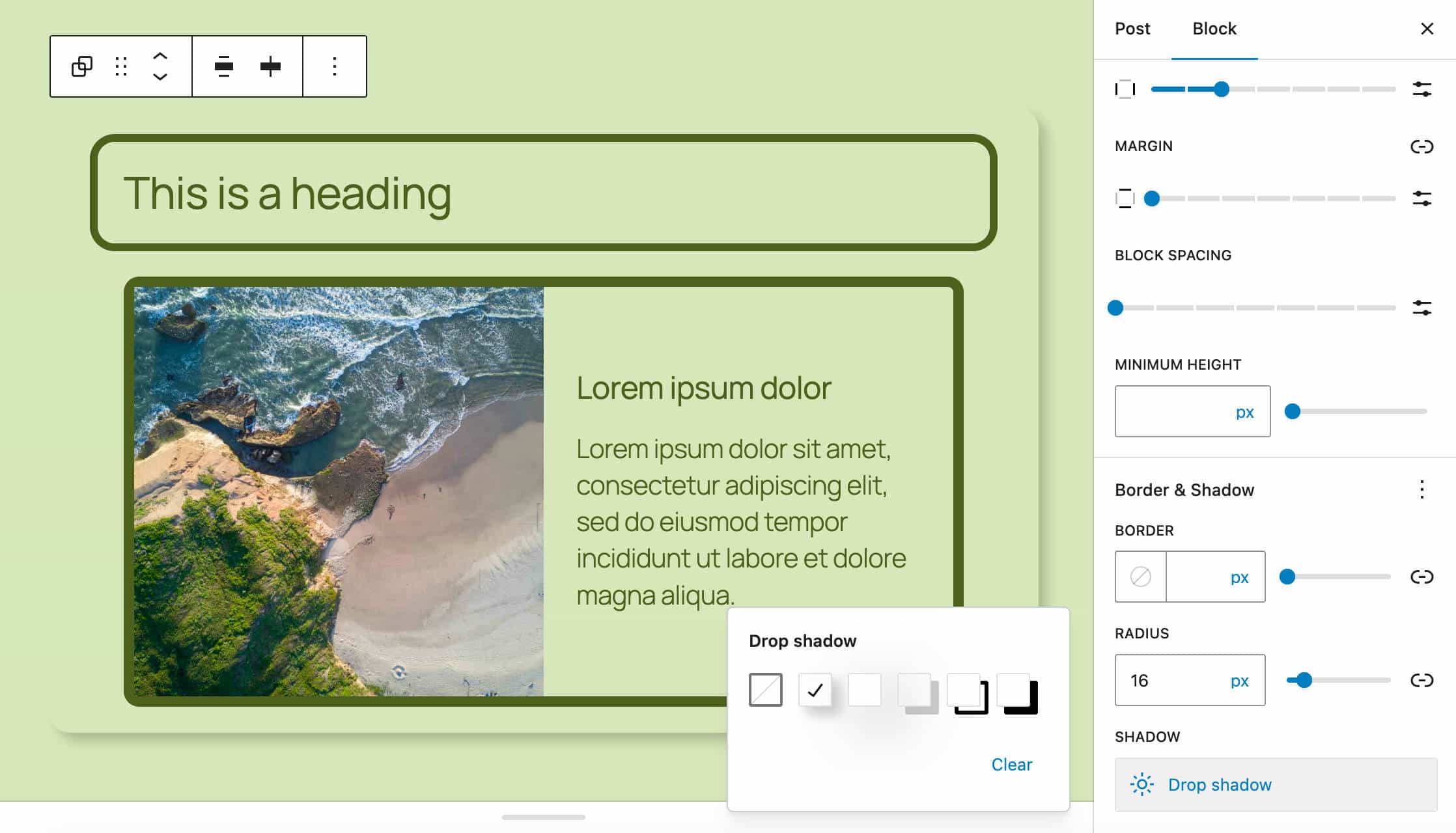Click the minimum height slider handle
1456x833 pixels.
click(1293, 411)
